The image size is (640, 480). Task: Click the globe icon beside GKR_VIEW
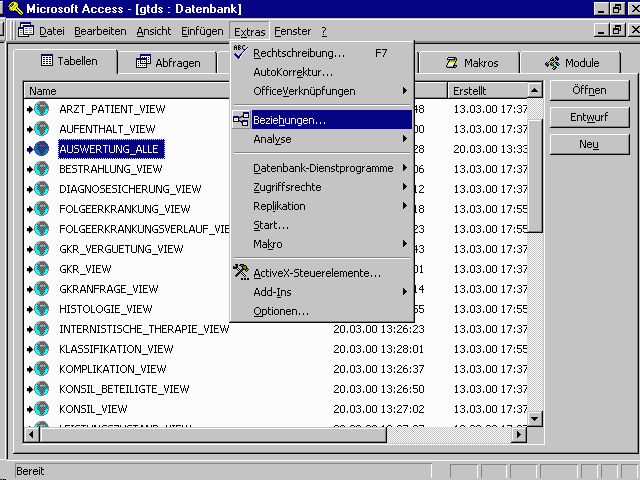(x=42, y=269)
